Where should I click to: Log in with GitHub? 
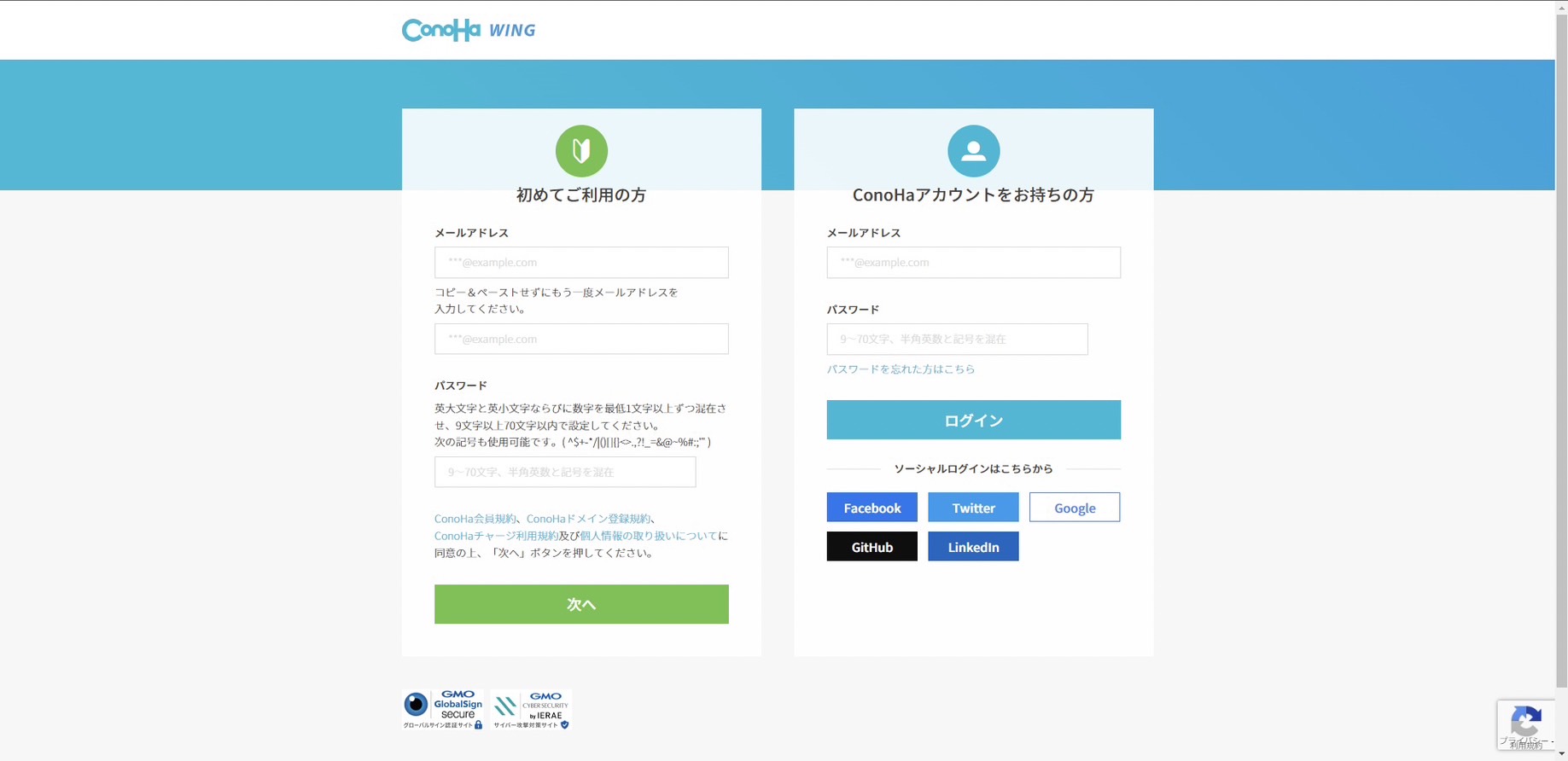coord(871,547)
